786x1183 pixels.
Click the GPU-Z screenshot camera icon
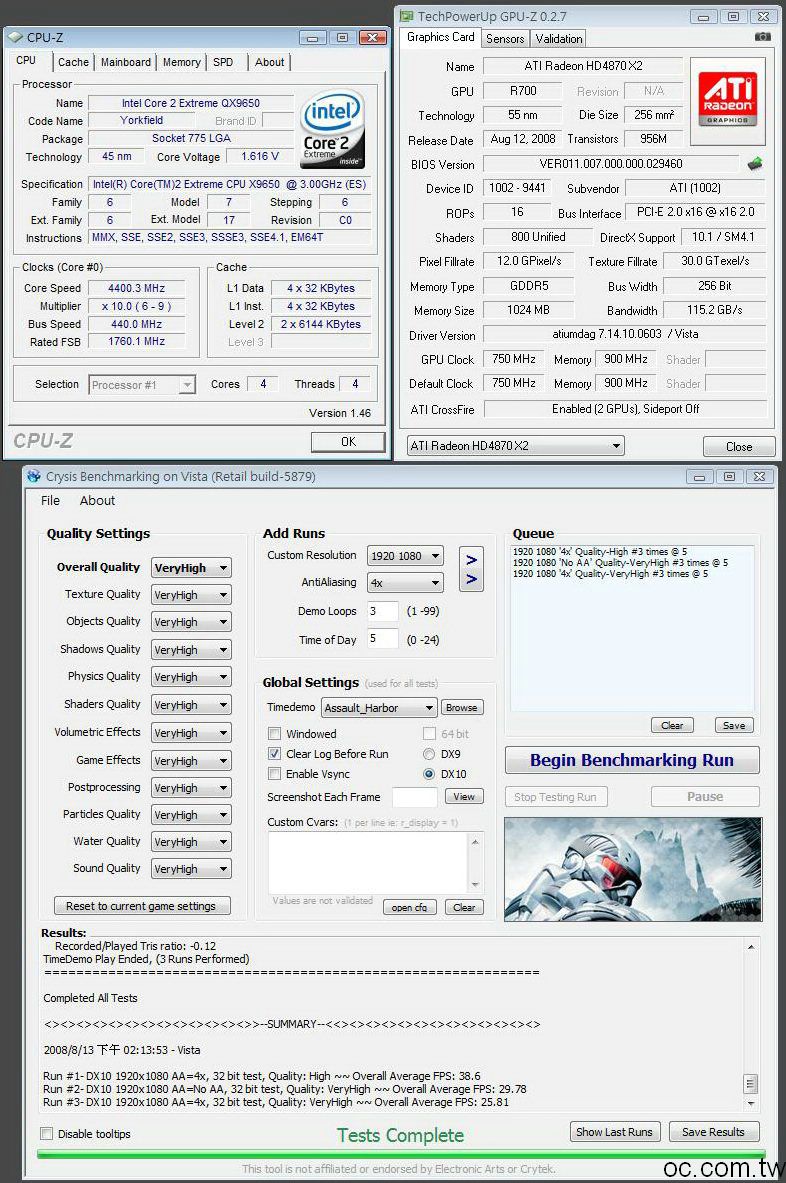(763, 37)
